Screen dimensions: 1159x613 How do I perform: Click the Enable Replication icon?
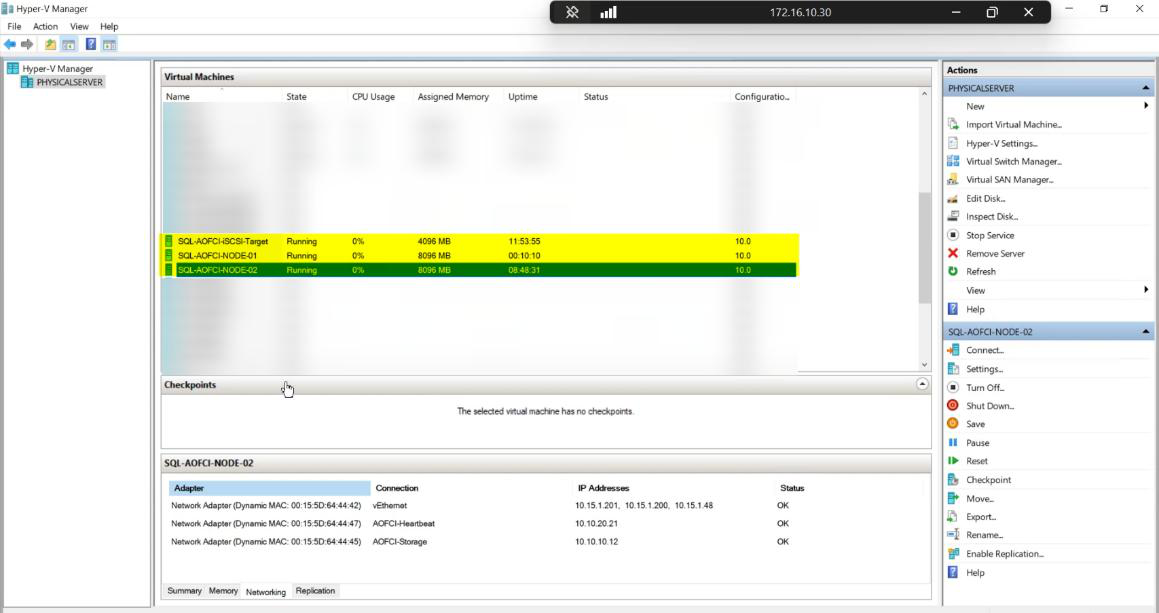point(953,553)
